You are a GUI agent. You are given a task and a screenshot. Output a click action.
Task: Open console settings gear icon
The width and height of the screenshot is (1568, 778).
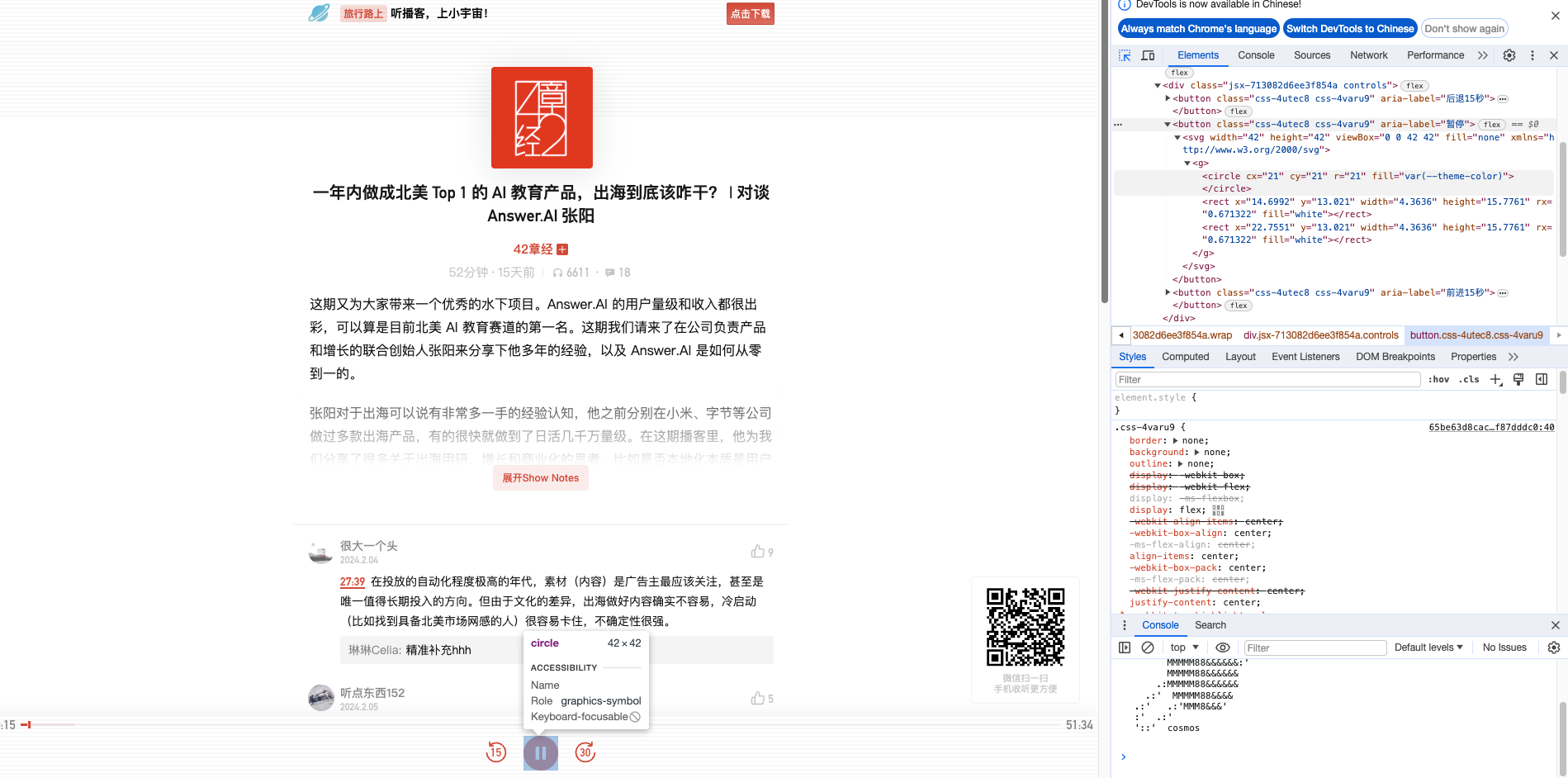point(1554,648)
